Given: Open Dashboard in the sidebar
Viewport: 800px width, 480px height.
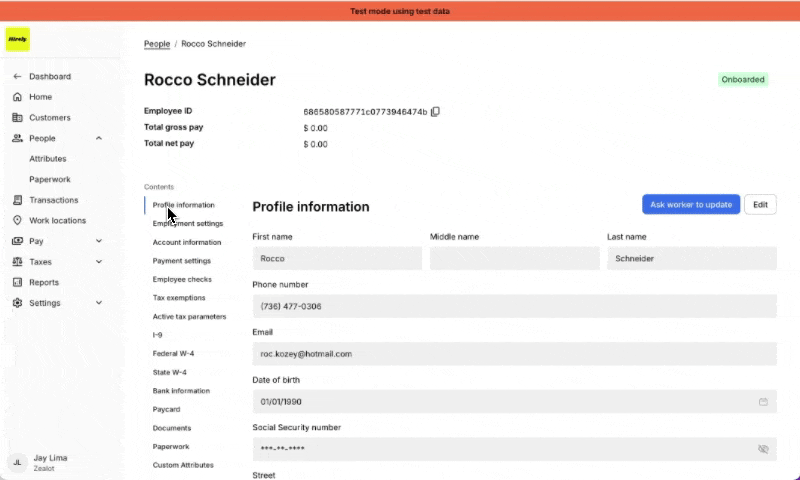Looking at the screenshot, I should tap(50, 77).
